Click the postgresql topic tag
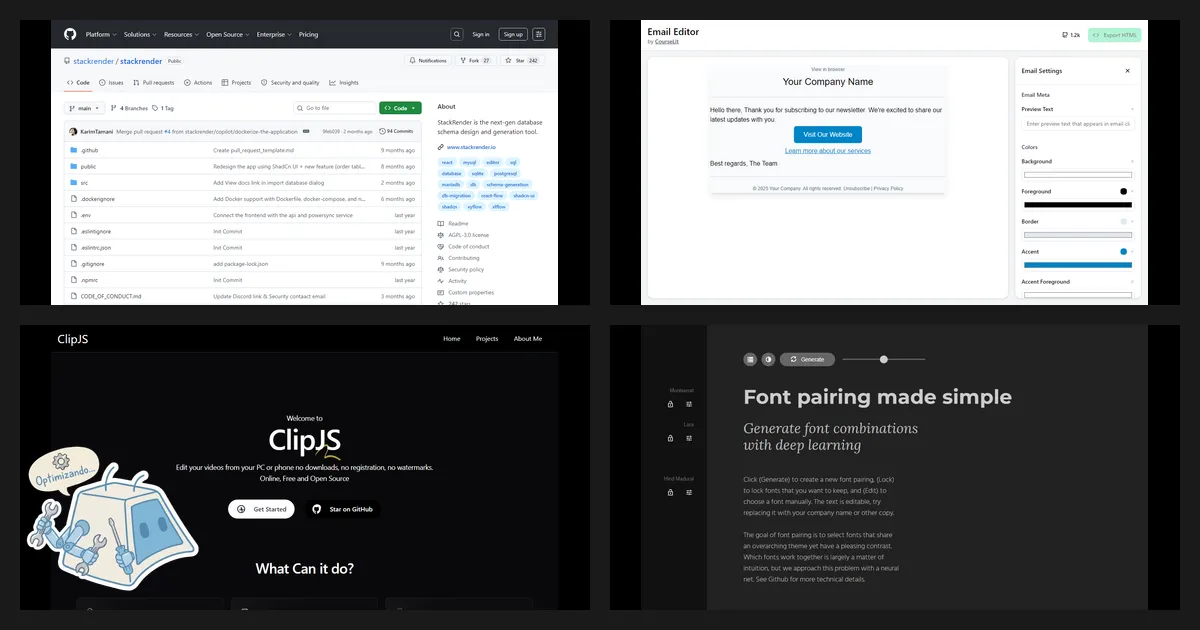Viewport: 1200px width, 630px height. [x=506, y=173]
